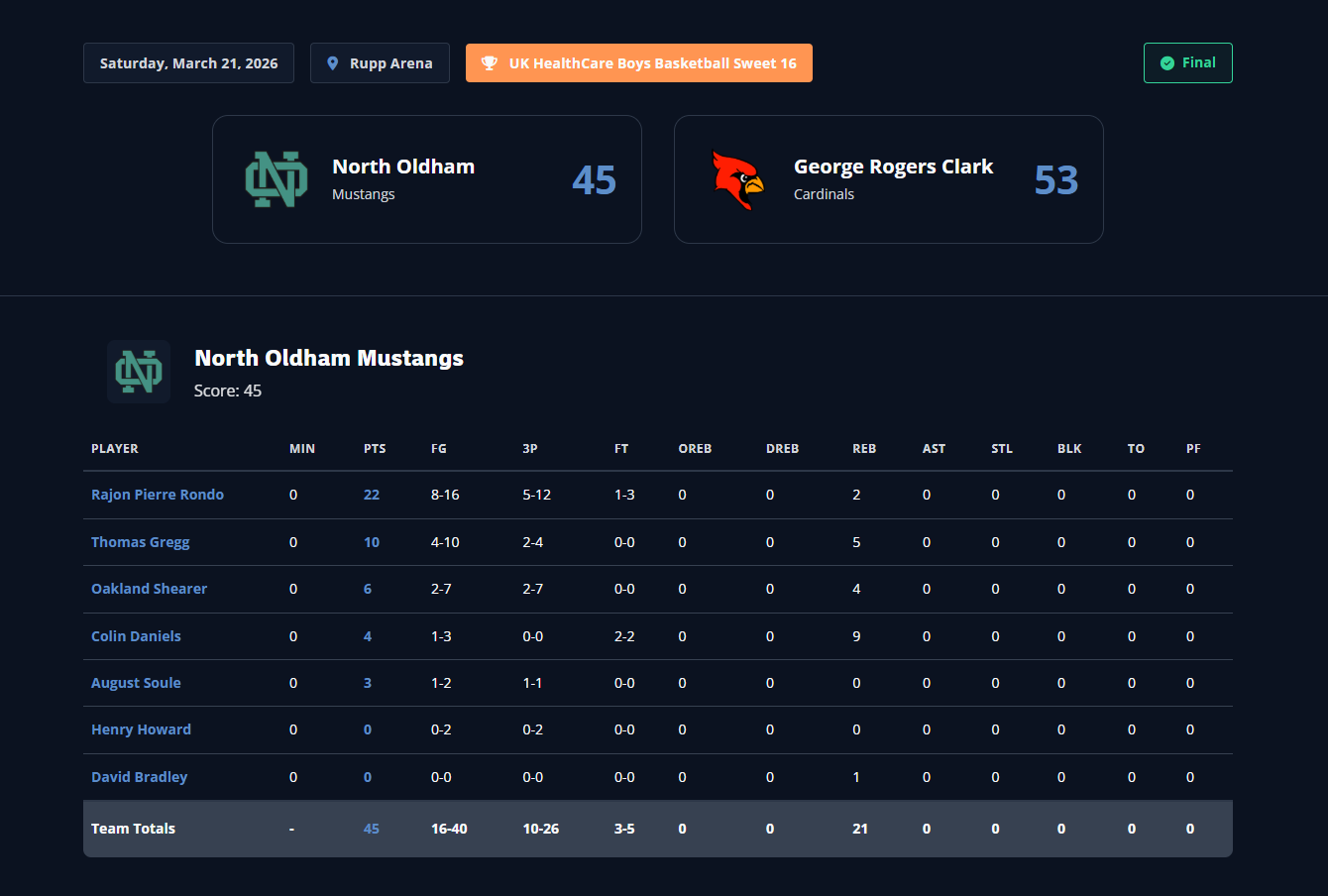Click the George Rogers Clark cardinal logo
This screenshot has height=896, width=1328.
pos(738,179)
